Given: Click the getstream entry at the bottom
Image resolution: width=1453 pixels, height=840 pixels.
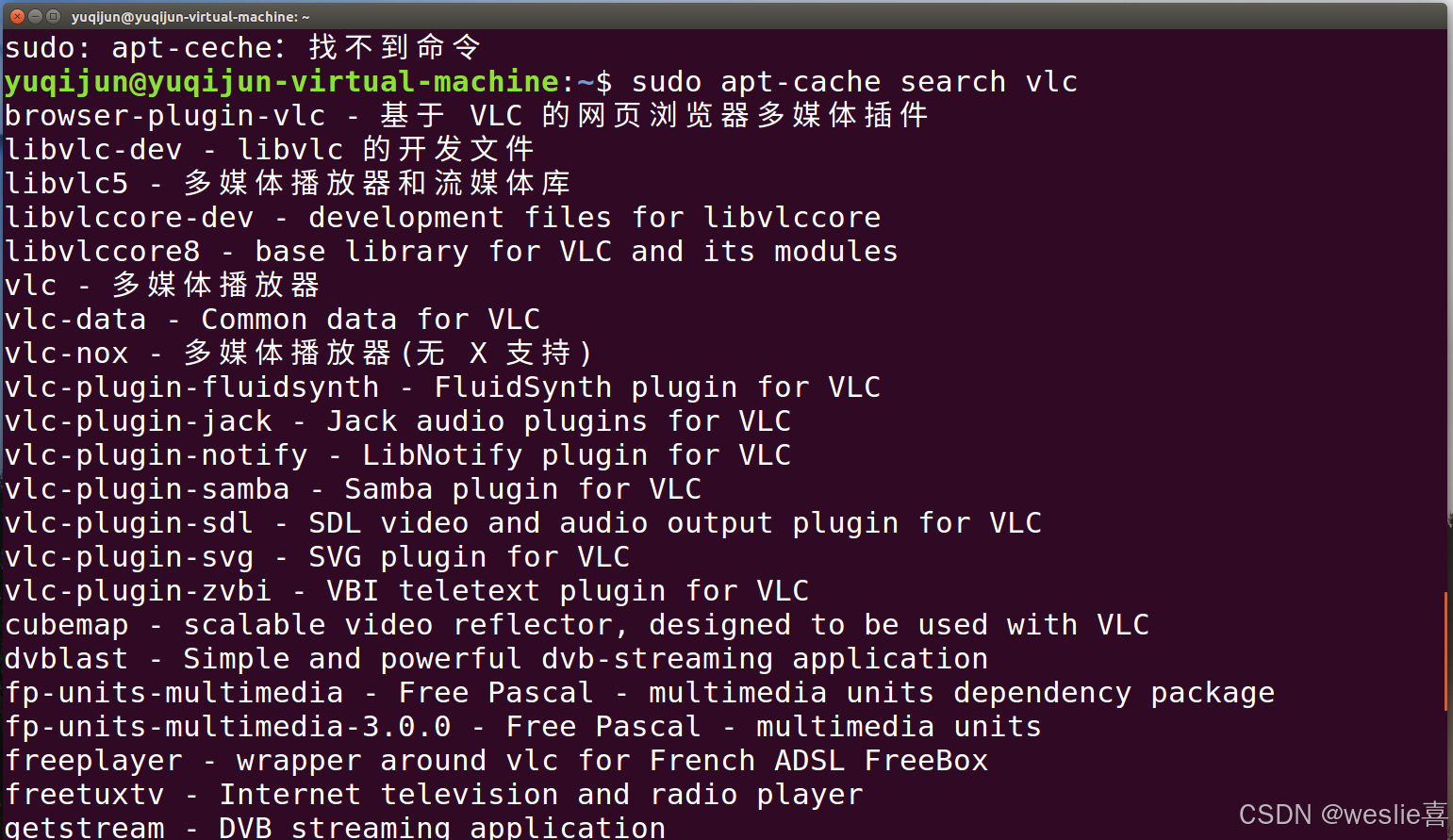Looking at the screenshot, I should click(x=85, y=827).
